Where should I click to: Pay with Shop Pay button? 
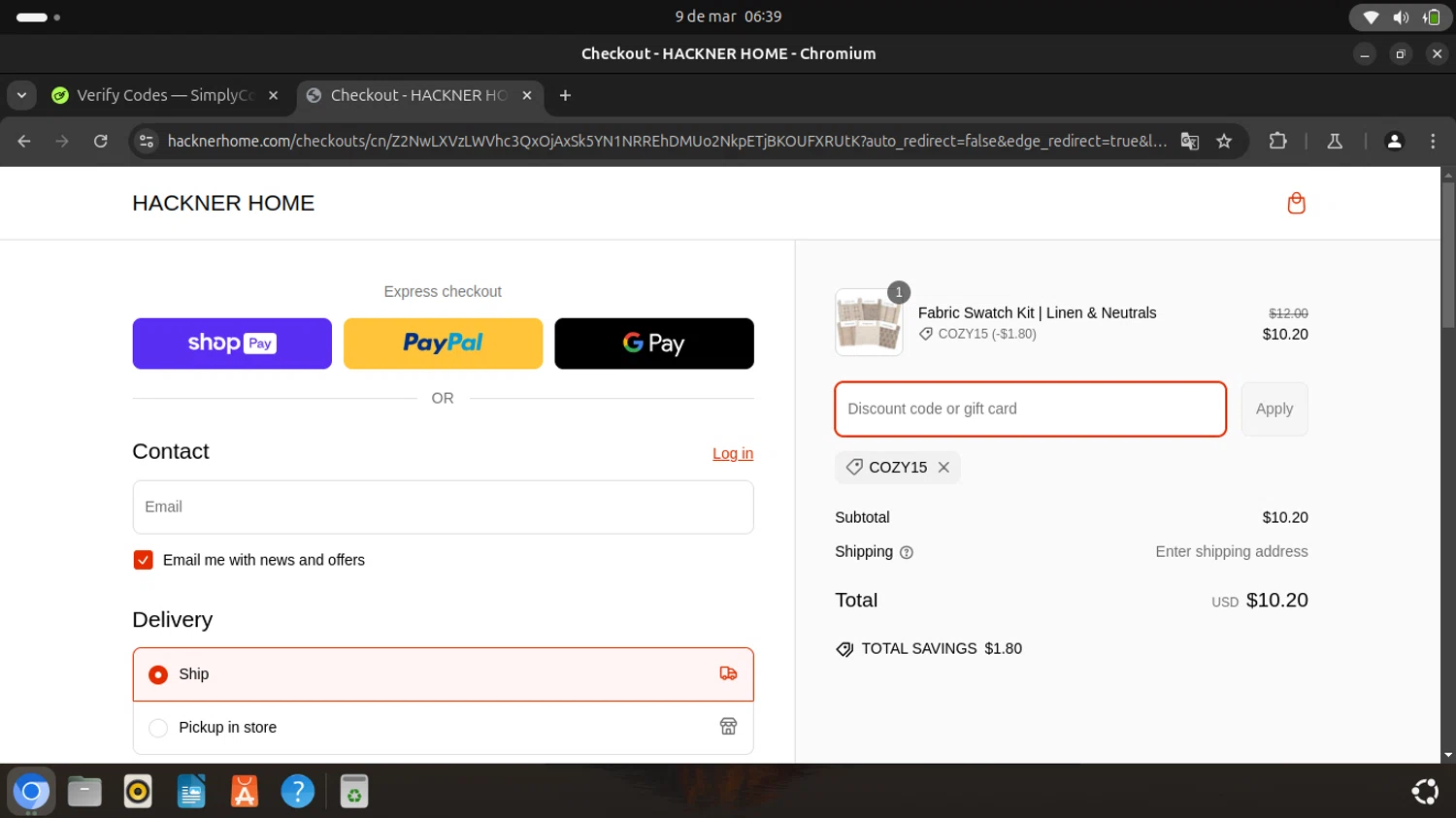pyautogui.click(x=232, y=344)
